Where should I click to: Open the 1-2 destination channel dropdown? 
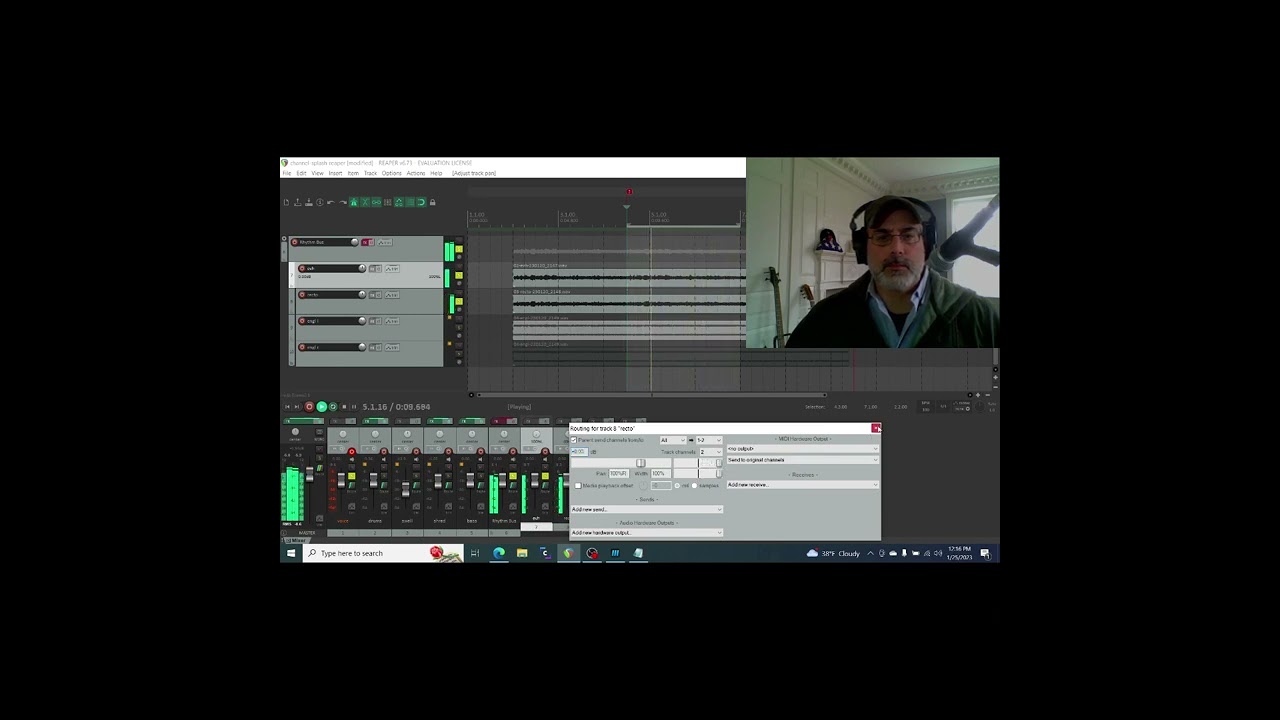point(709,440)
